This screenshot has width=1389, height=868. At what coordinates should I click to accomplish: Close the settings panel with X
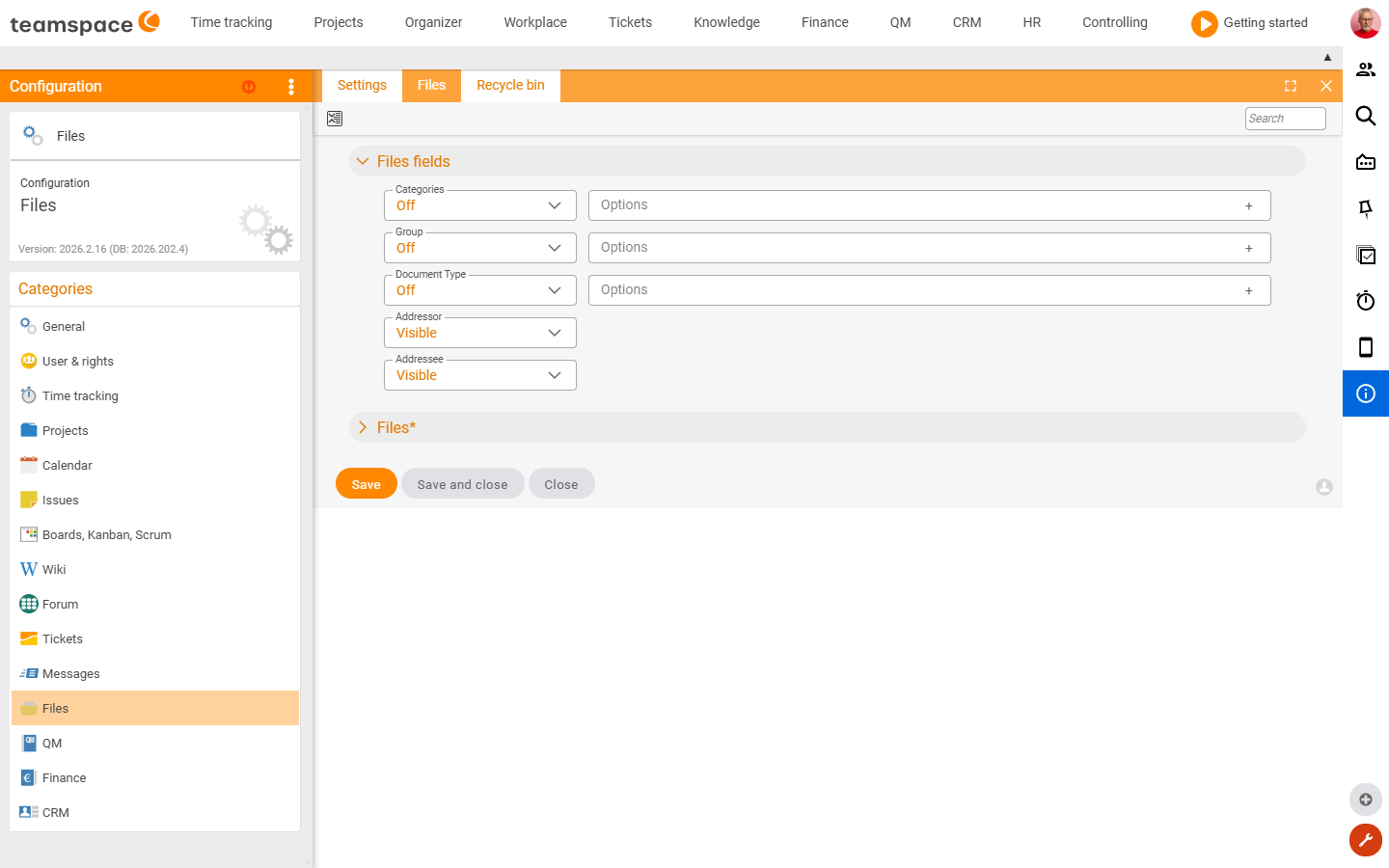pyautogui.click(x=1326, y=86)
